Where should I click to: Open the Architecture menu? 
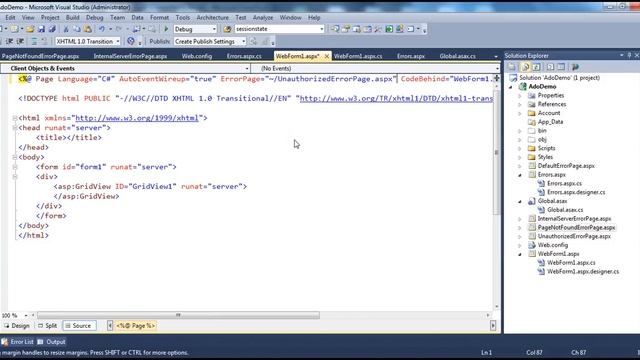coord(212,18)
